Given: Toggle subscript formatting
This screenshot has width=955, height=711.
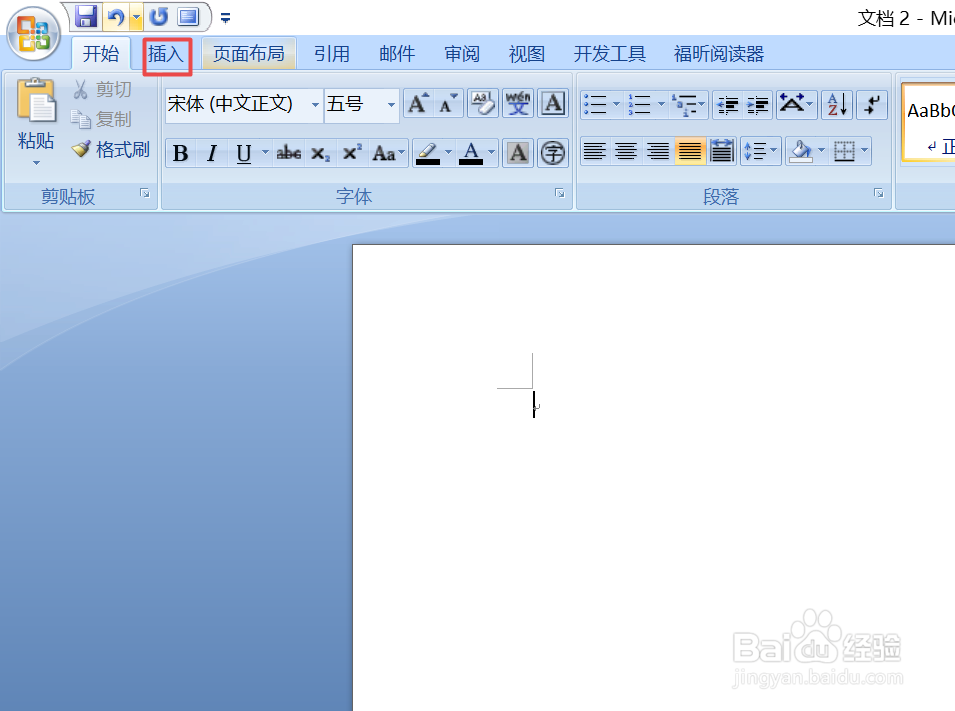Looking at the screenshot, I should (x=320, y=153).
